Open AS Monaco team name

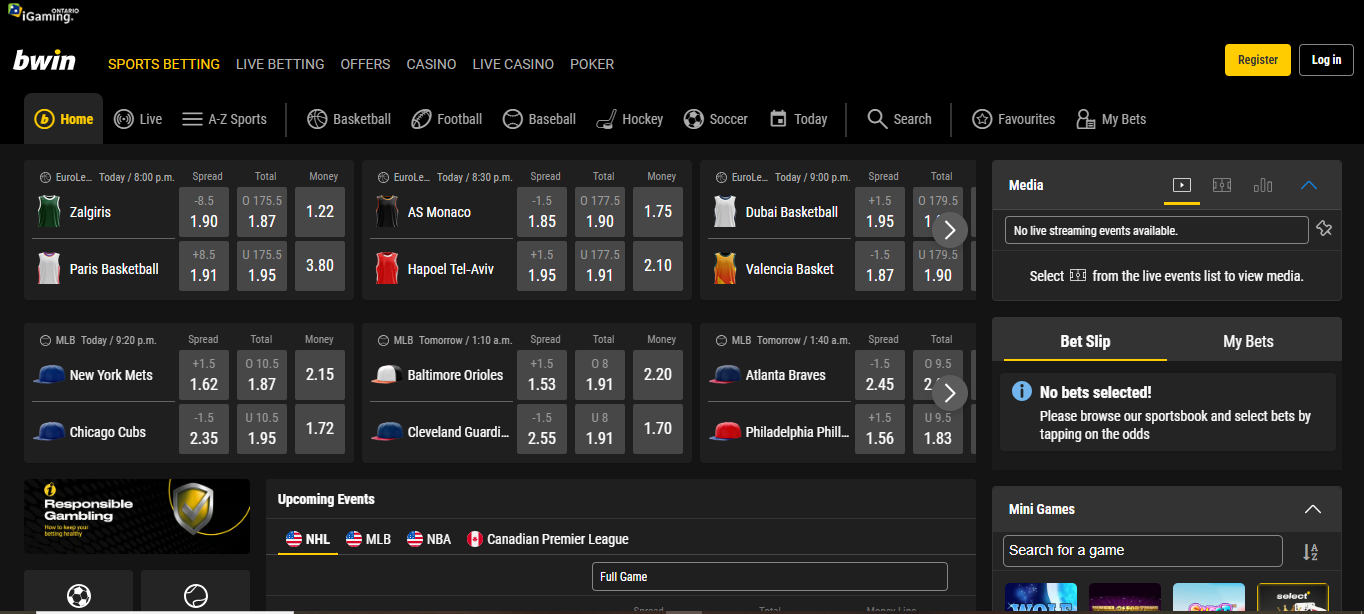pos(439,212)
